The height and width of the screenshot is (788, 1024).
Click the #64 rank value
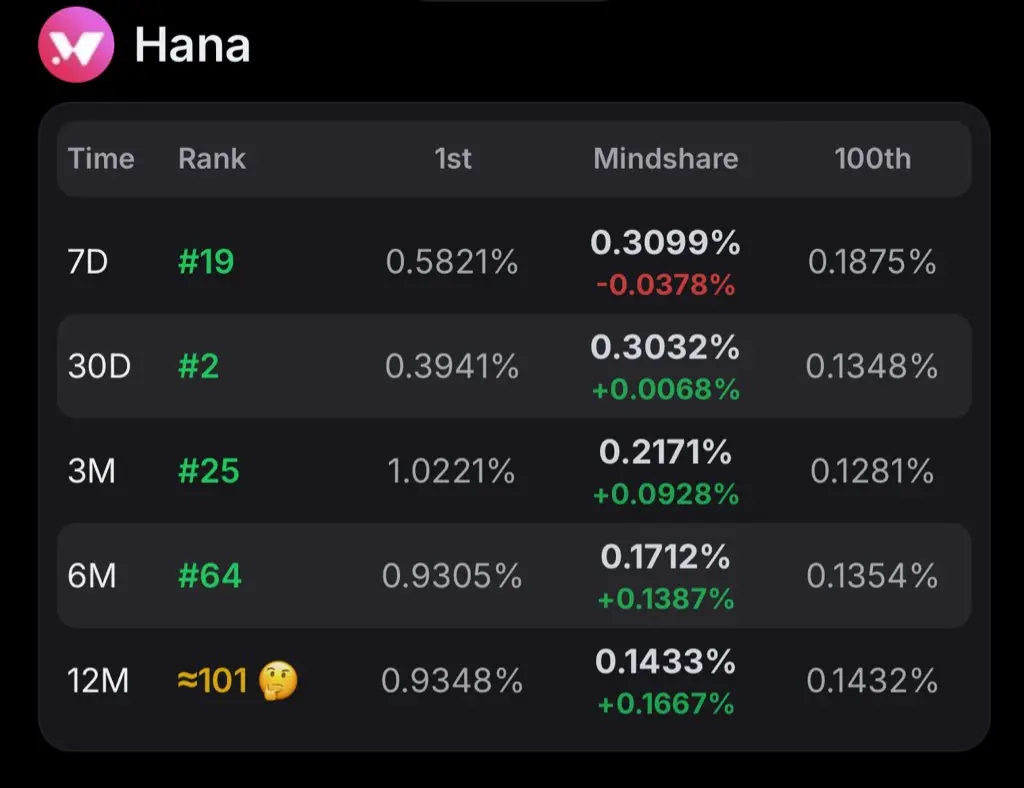210,575
